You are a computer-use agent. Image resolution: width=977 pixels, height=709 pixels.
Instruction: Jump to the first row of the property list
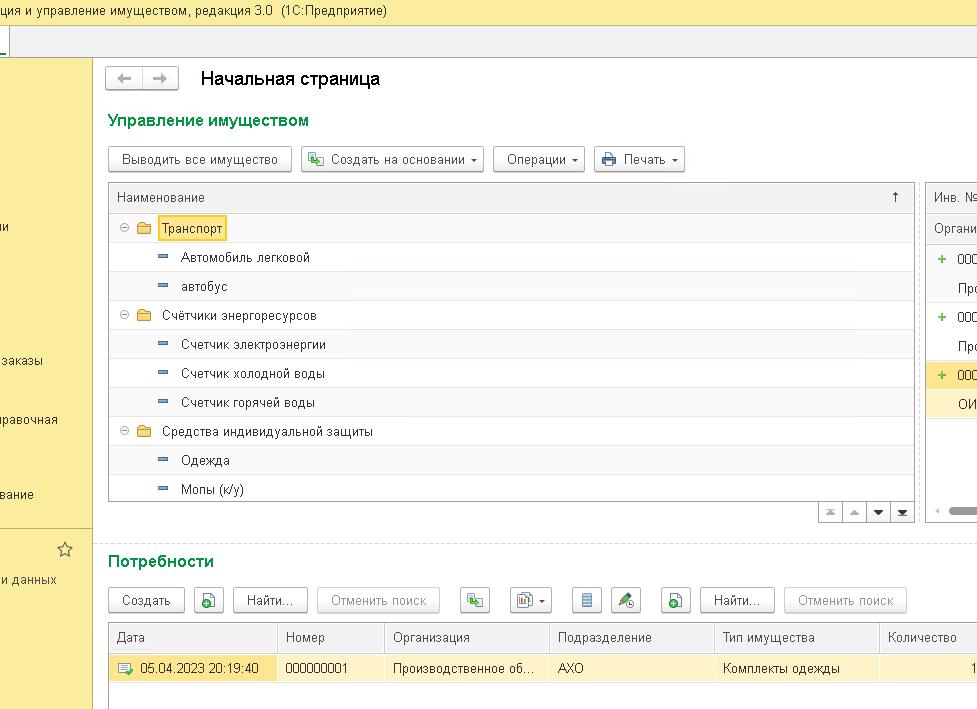coord(830,512)
